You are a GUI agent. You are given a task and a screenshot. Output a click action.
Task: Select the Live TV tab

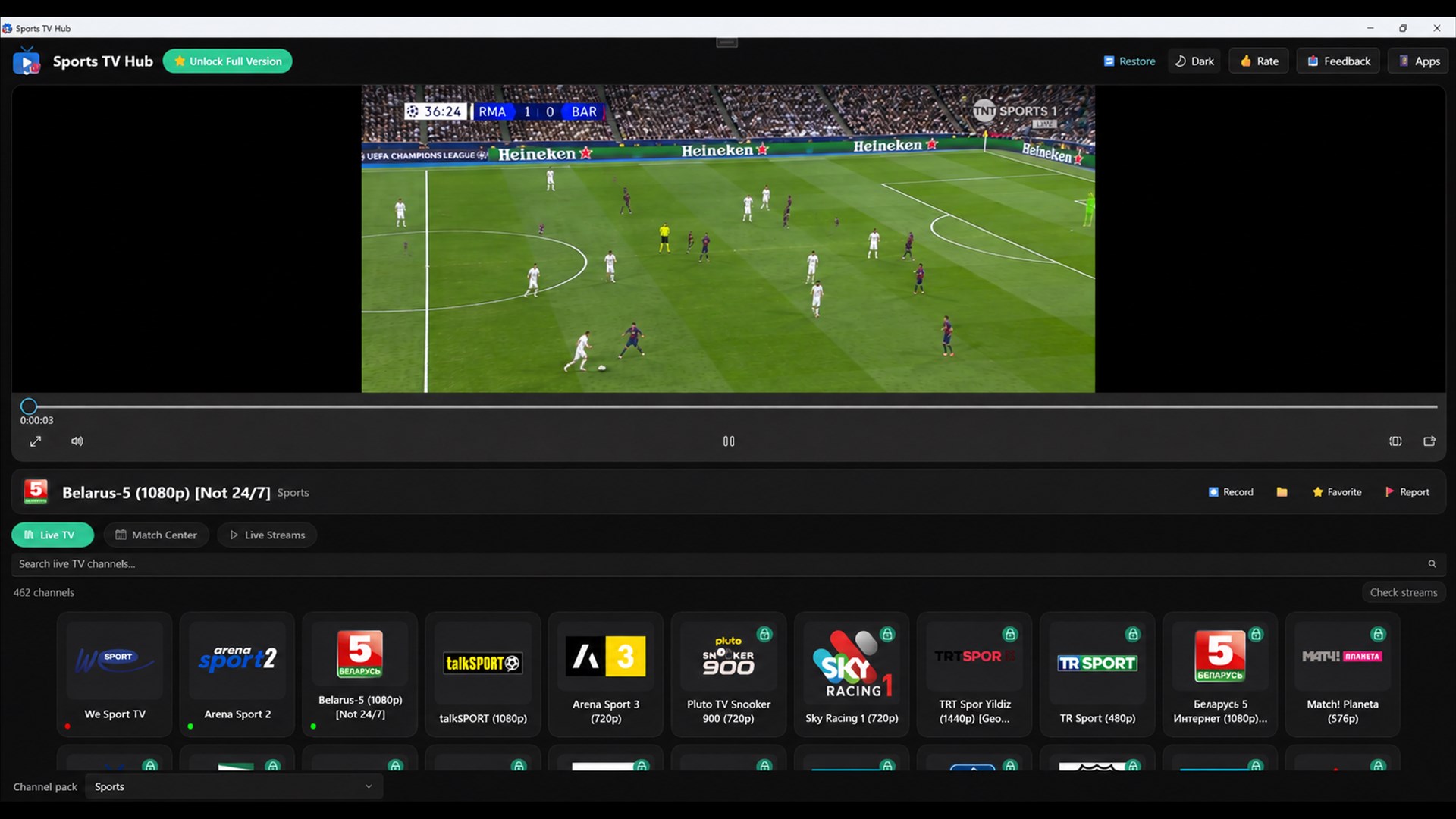tap(52, 535)
